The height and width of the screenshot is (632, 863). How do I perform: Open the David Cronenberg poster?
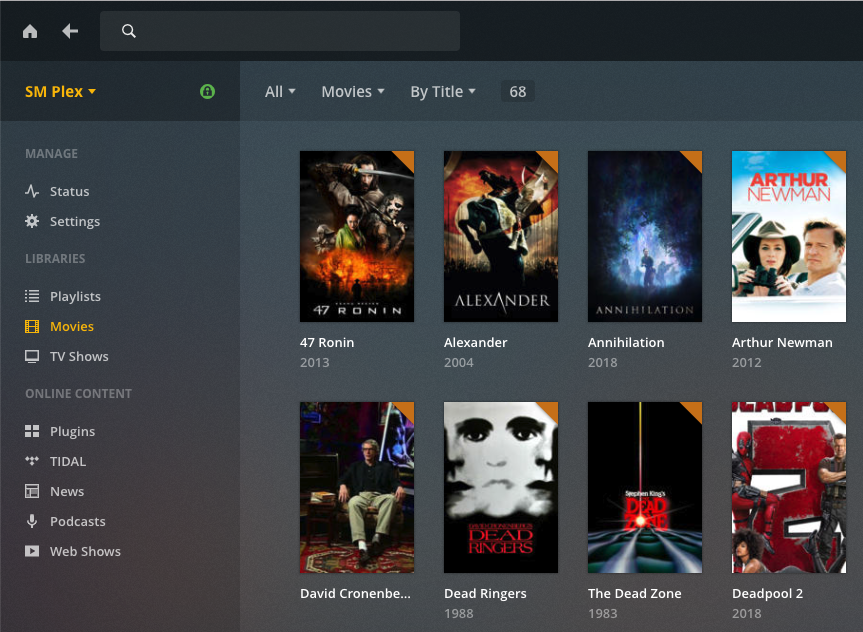(x=357, y=487)
